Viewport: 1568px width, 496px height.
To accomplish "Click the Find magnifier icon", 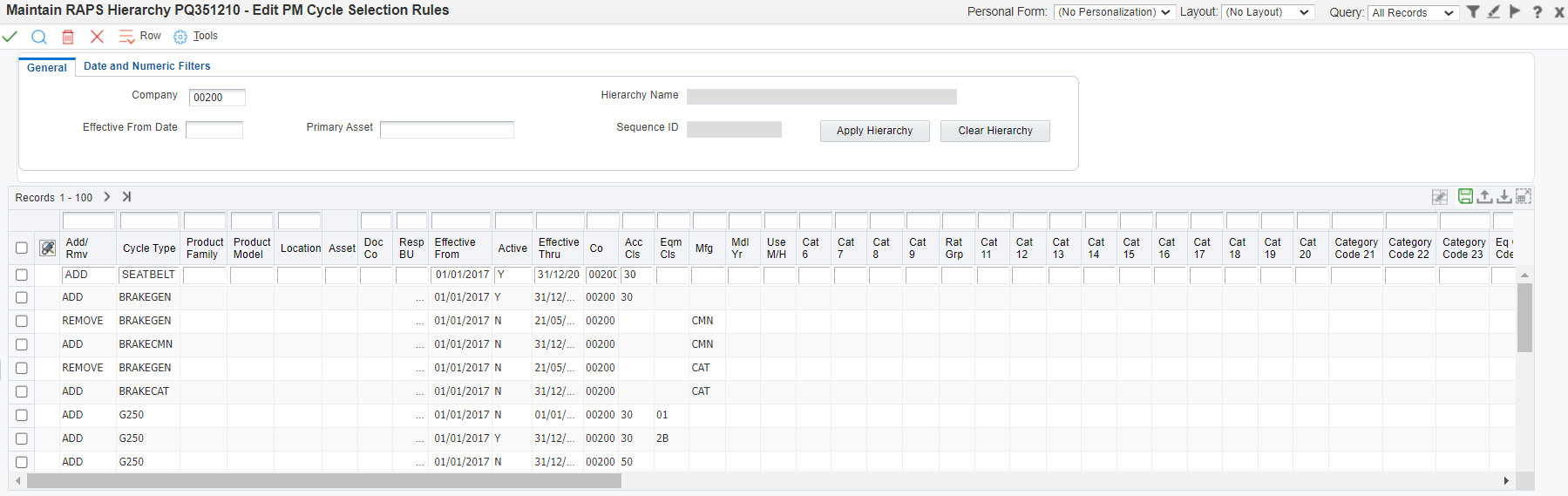I will tap(39, 37).
